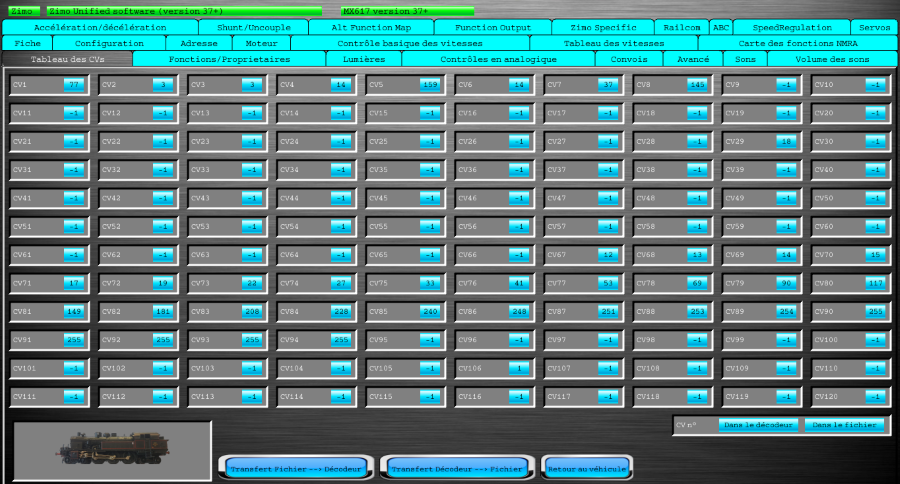900x484 pixels.
Task: Edit the CV106 value field
Action: pyautogui.click(x=519, y=368)
